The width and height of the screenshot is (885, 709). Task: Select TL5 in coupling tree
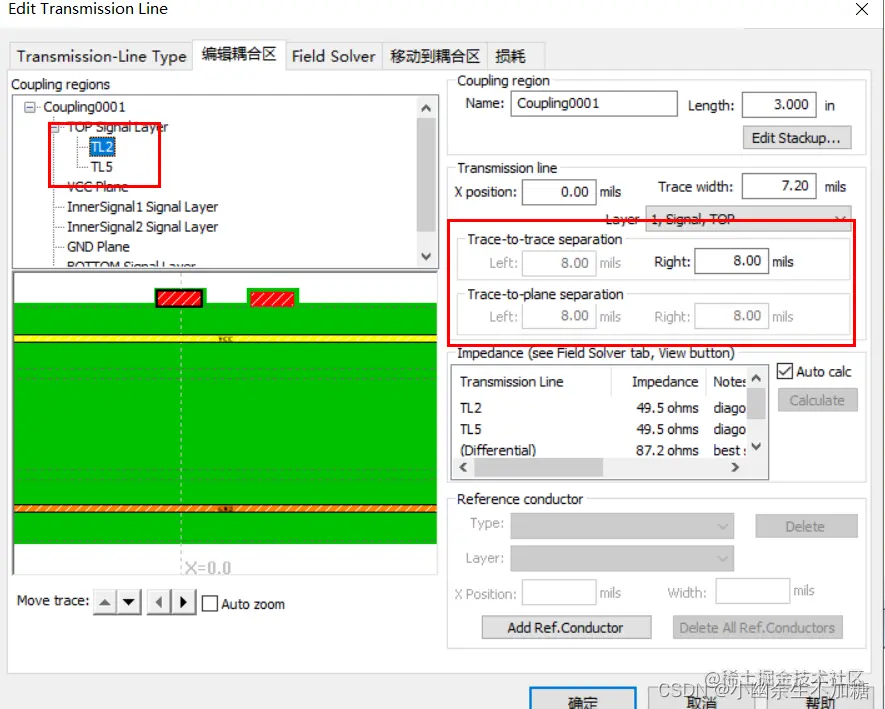[x=102, y=167]
